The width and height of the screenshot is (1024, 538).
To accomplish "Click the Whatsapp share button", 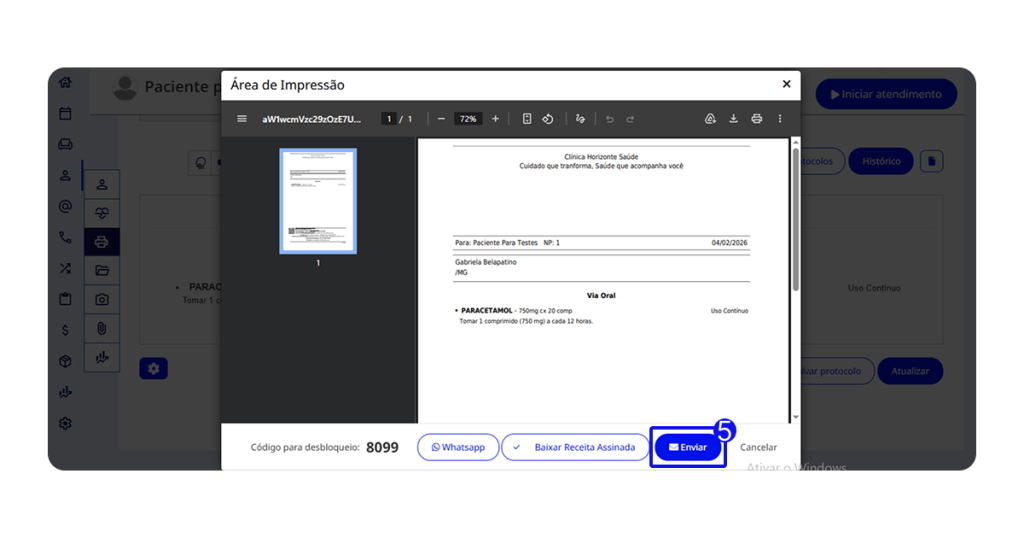I will [458, 447].
